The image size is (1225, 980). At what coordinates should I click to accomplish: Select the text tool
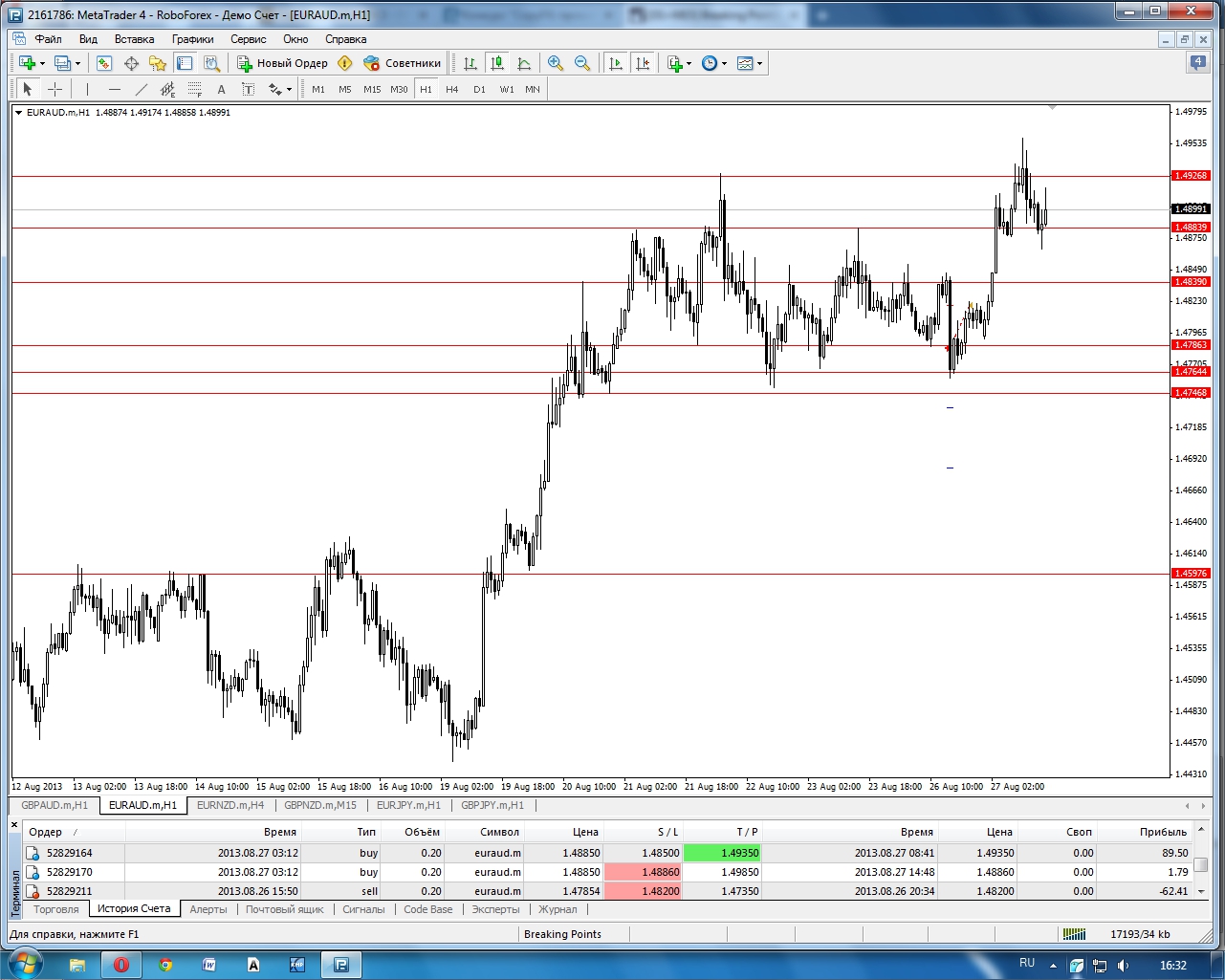[221, 89]
